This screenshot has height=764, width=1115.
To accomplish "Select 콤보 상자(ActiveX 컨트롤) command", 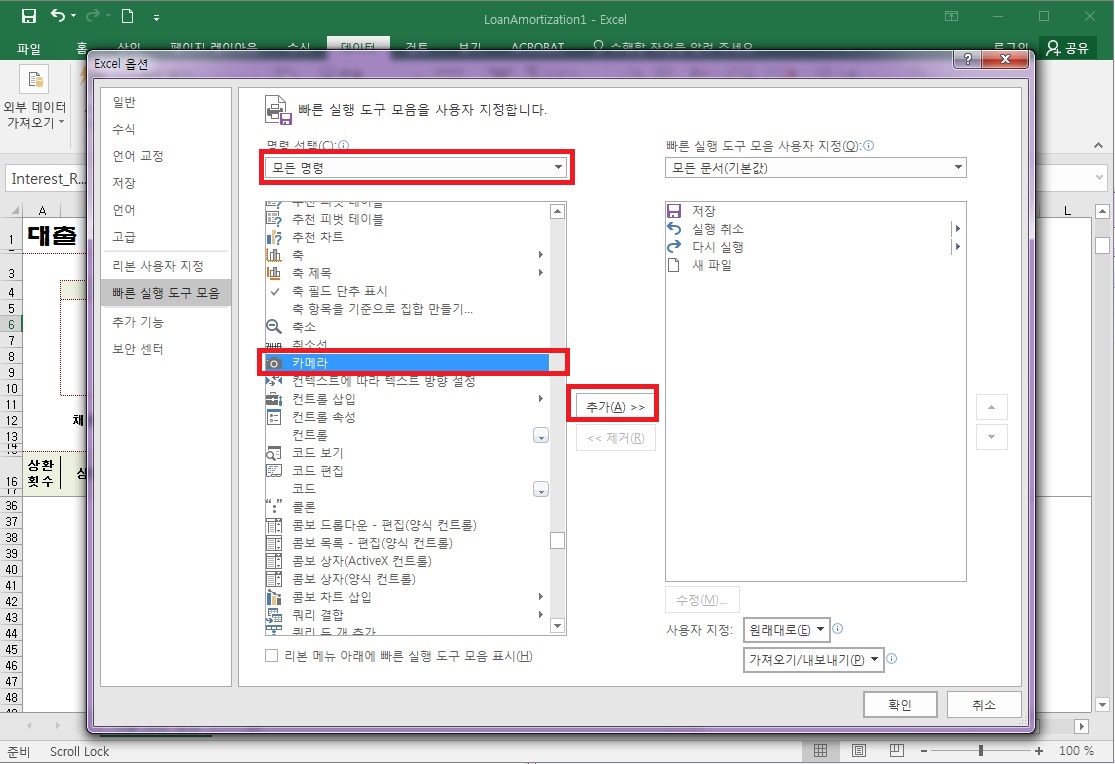I will coord(407,561).
